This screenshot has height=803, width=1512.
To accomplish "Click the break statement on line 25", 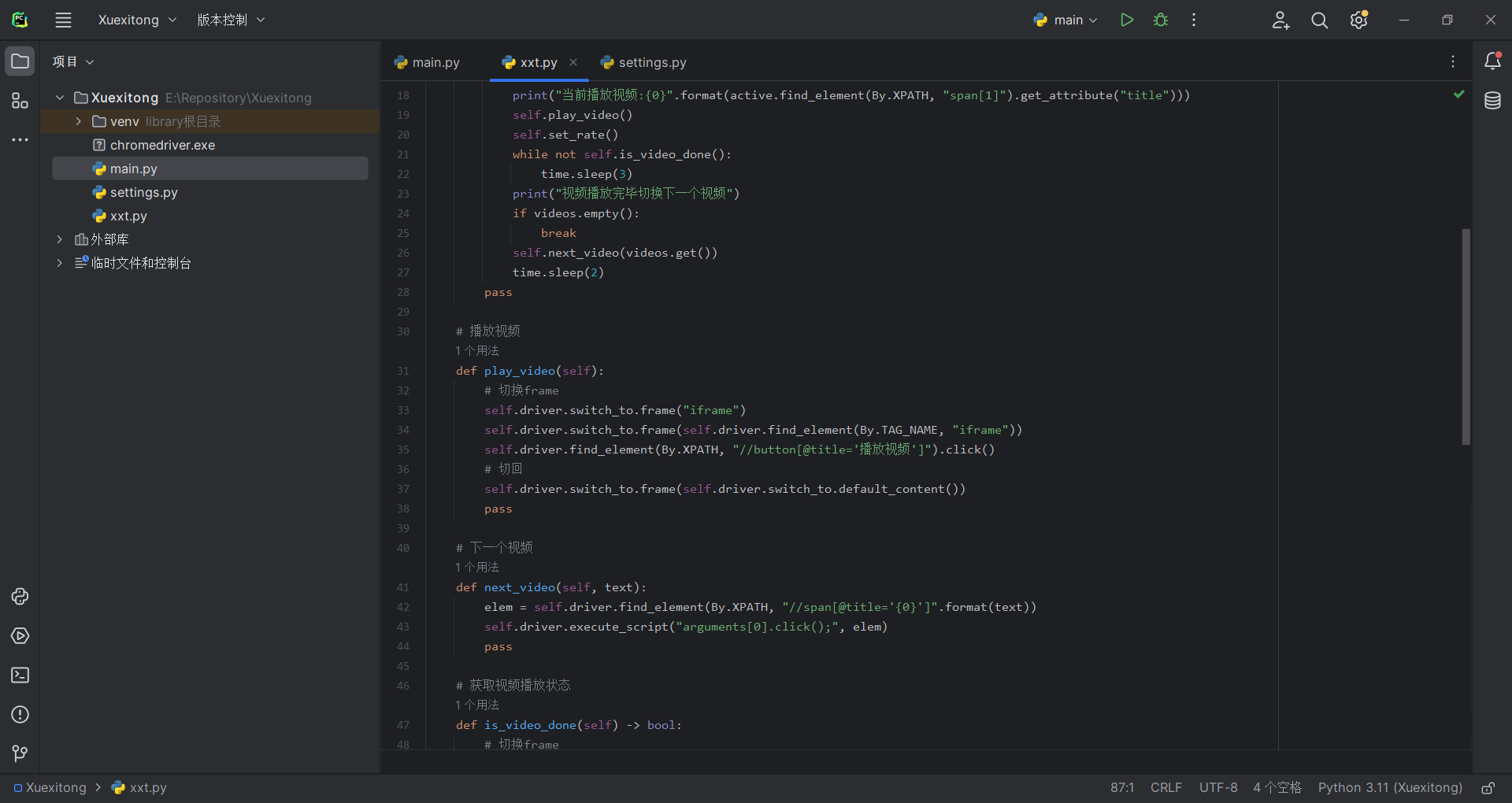I will coord(558,233).
